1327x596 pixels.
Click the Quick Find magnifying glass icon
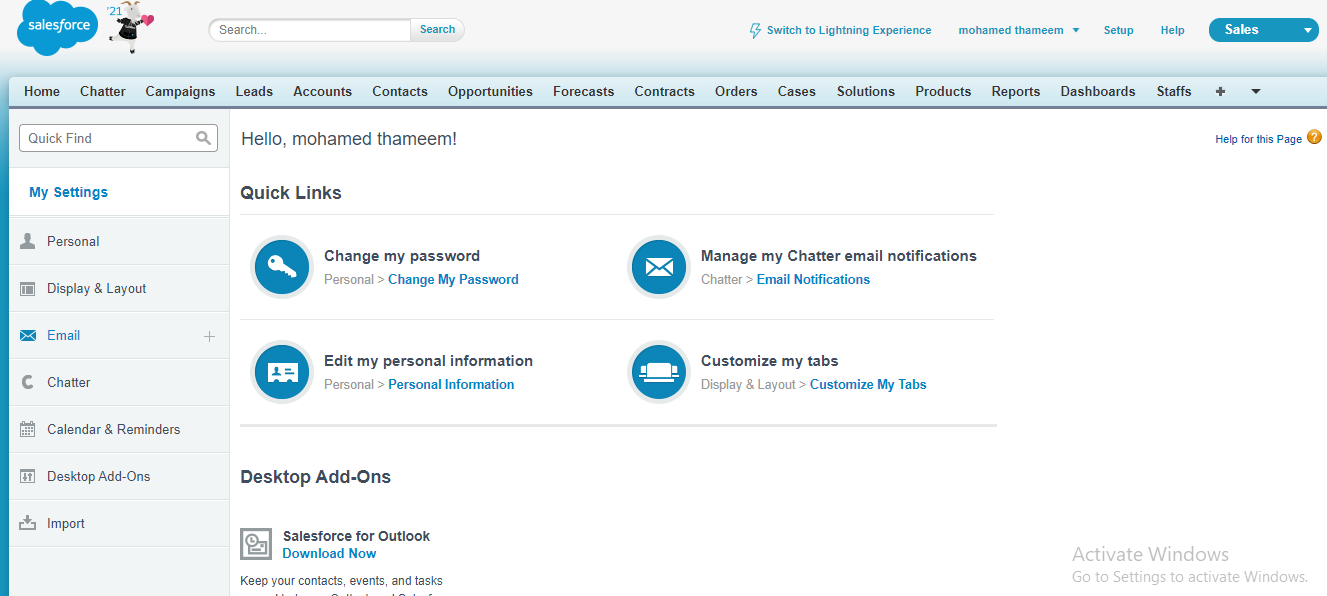(204, 137)
